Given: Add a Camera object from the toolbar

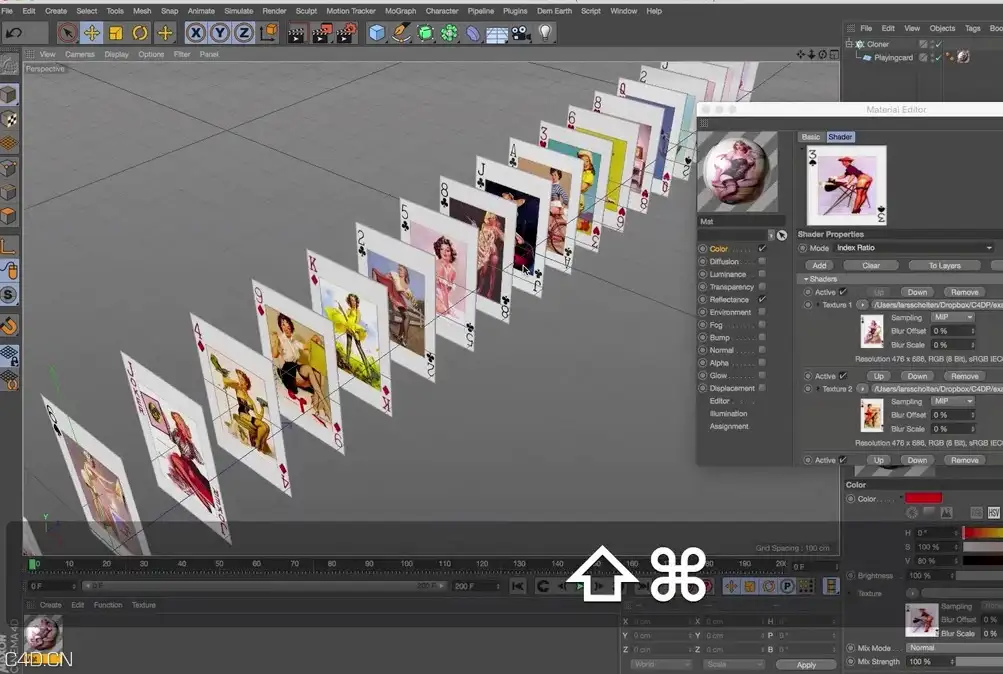Looking at the screenshot, I should 521,33.
